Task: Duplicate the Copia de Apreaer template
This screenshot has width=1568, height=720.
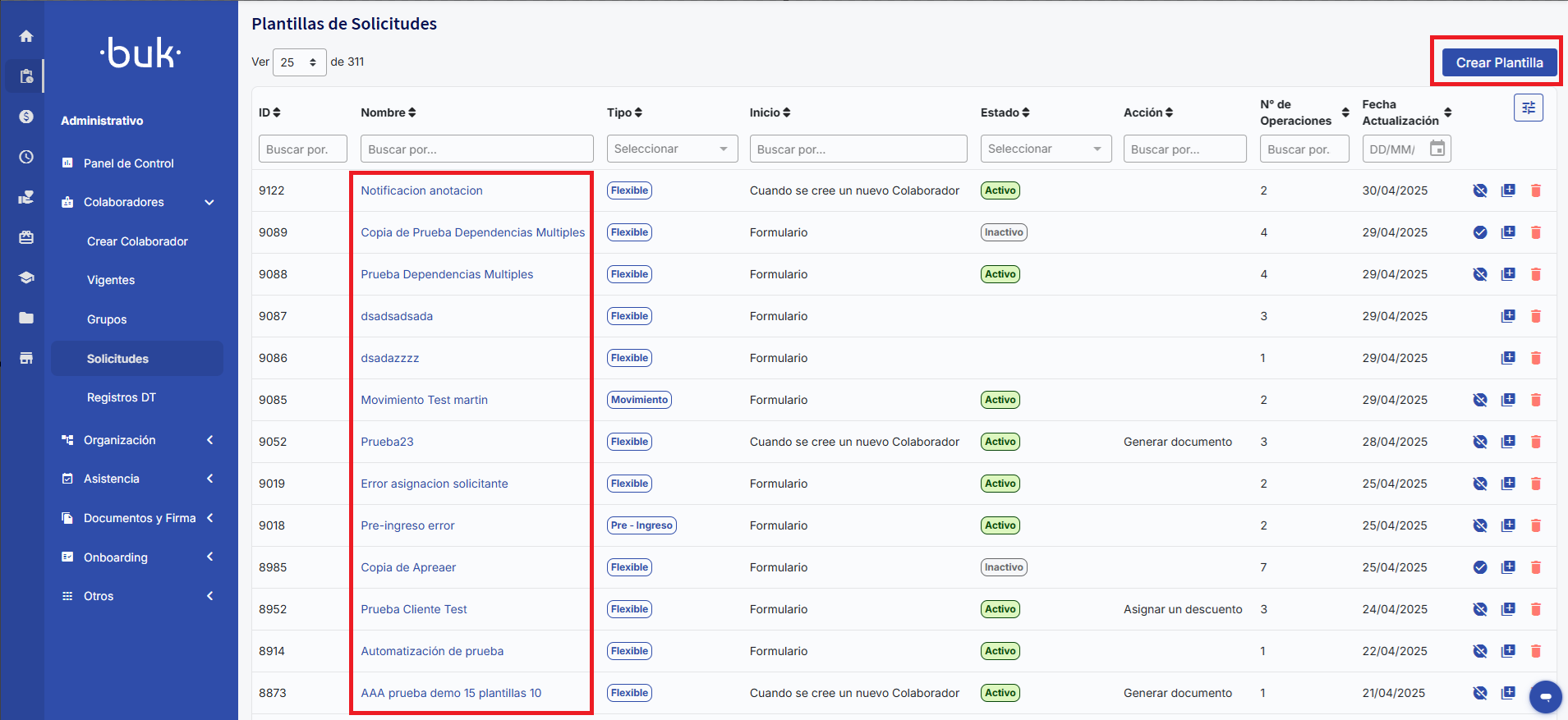Action: pyautogui.click(x=1508, y=567)
